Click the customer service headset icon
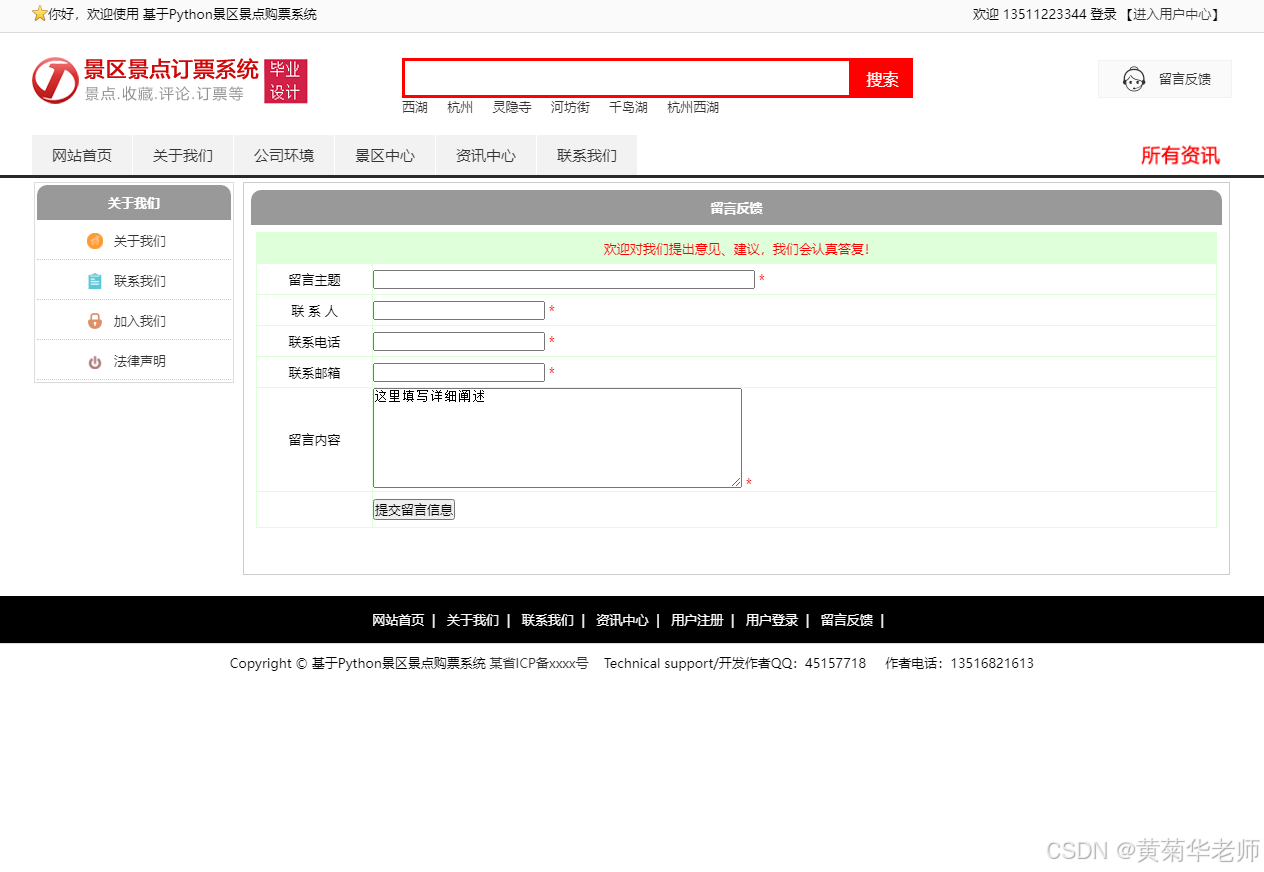This screenshot has height=872, width=1264. click(1133, 79)
